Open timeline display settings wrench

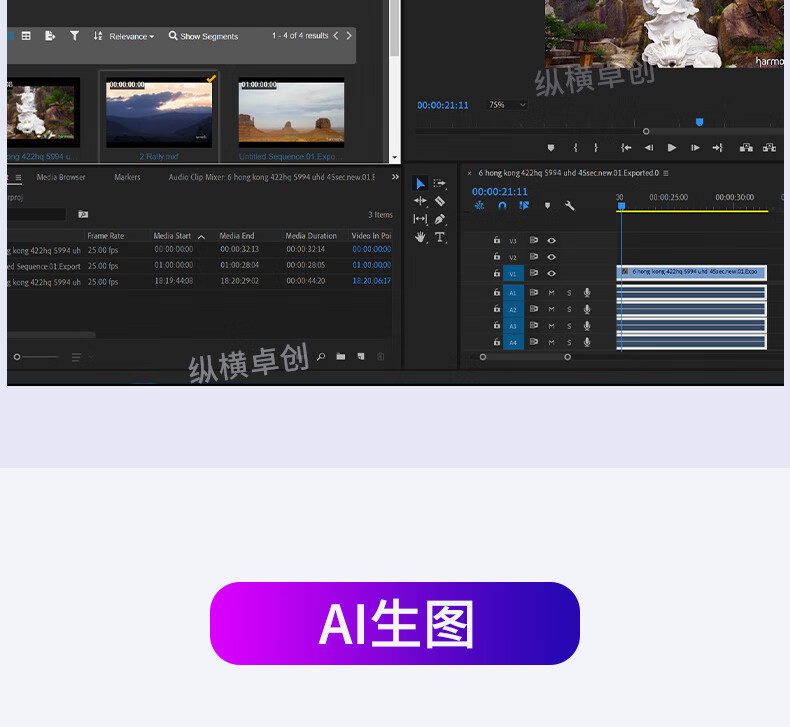coord(570,206)
